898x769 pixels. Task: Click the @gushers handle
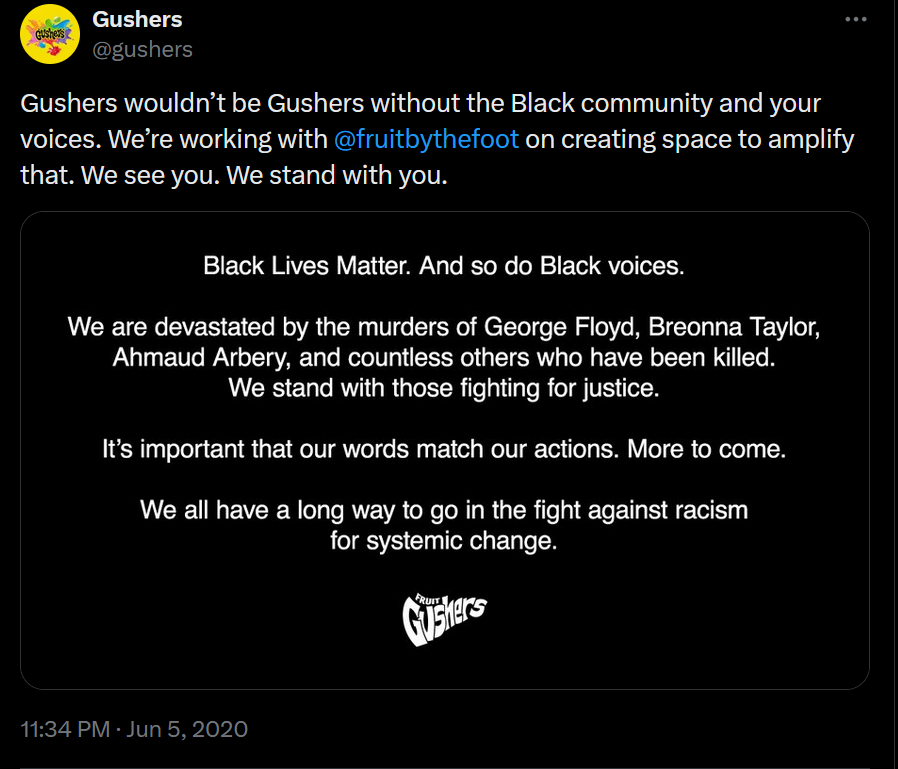click(x=142, y=49)
